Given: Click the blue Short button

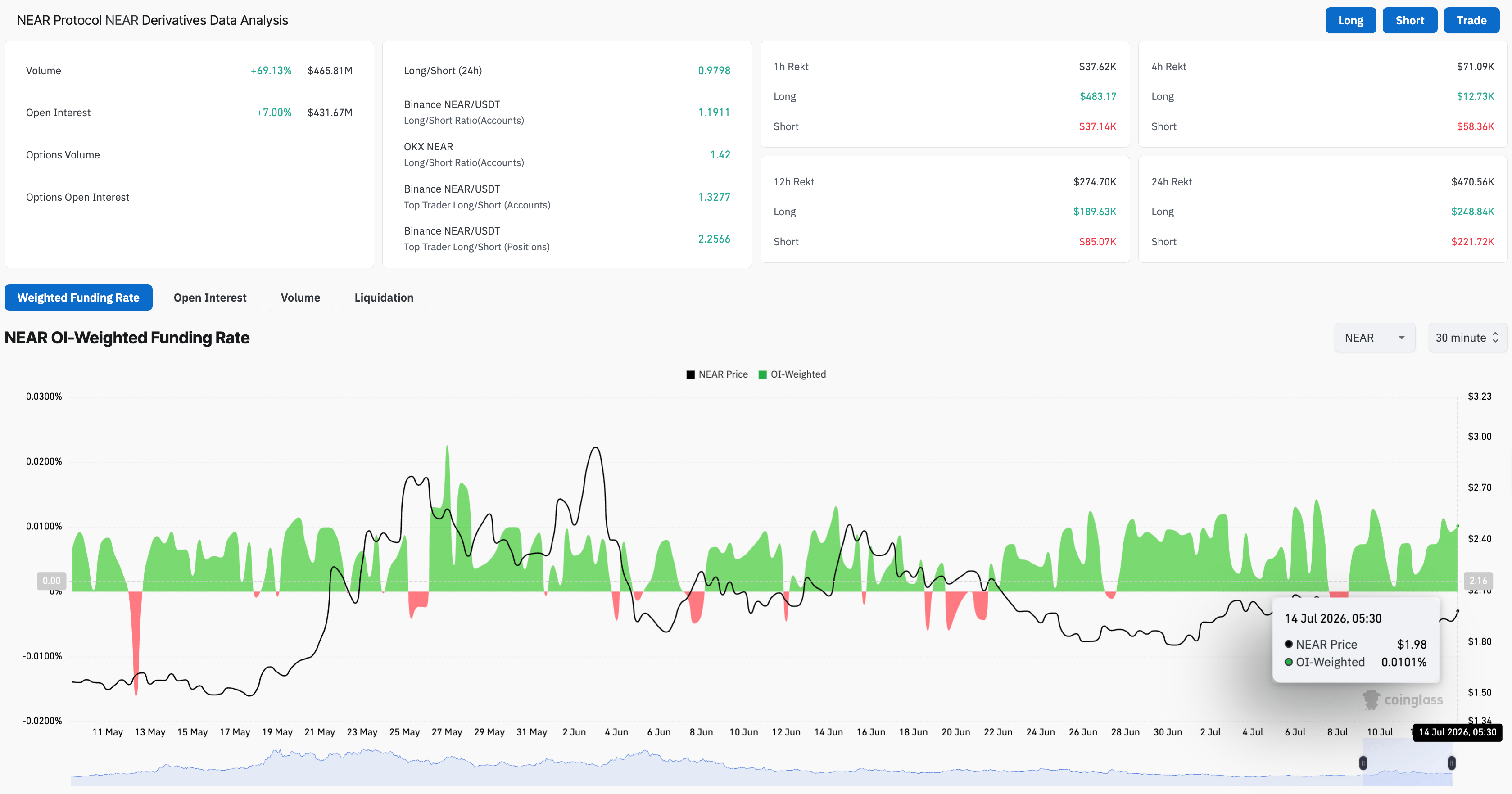Looking at the screenshot, I should coord(1410,21).
